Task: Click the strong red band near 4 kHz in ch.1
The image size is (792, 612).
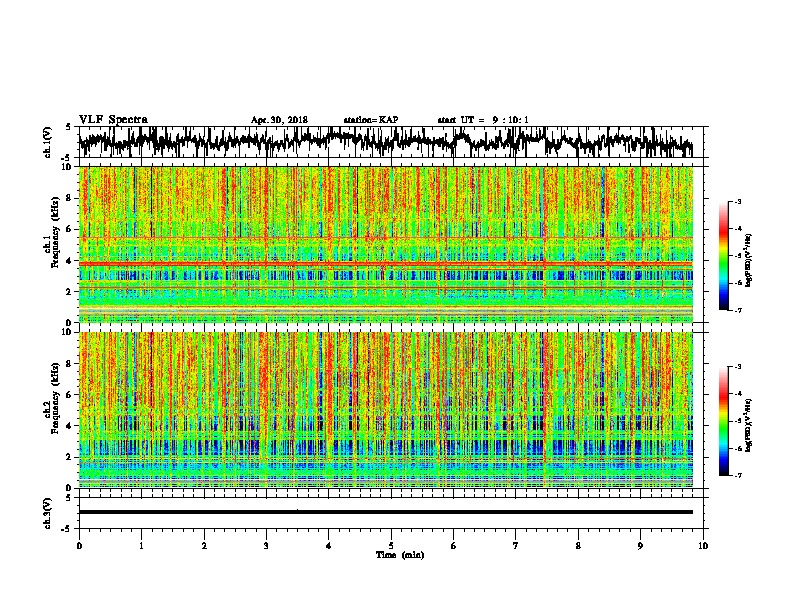Action: click(385, 264)
